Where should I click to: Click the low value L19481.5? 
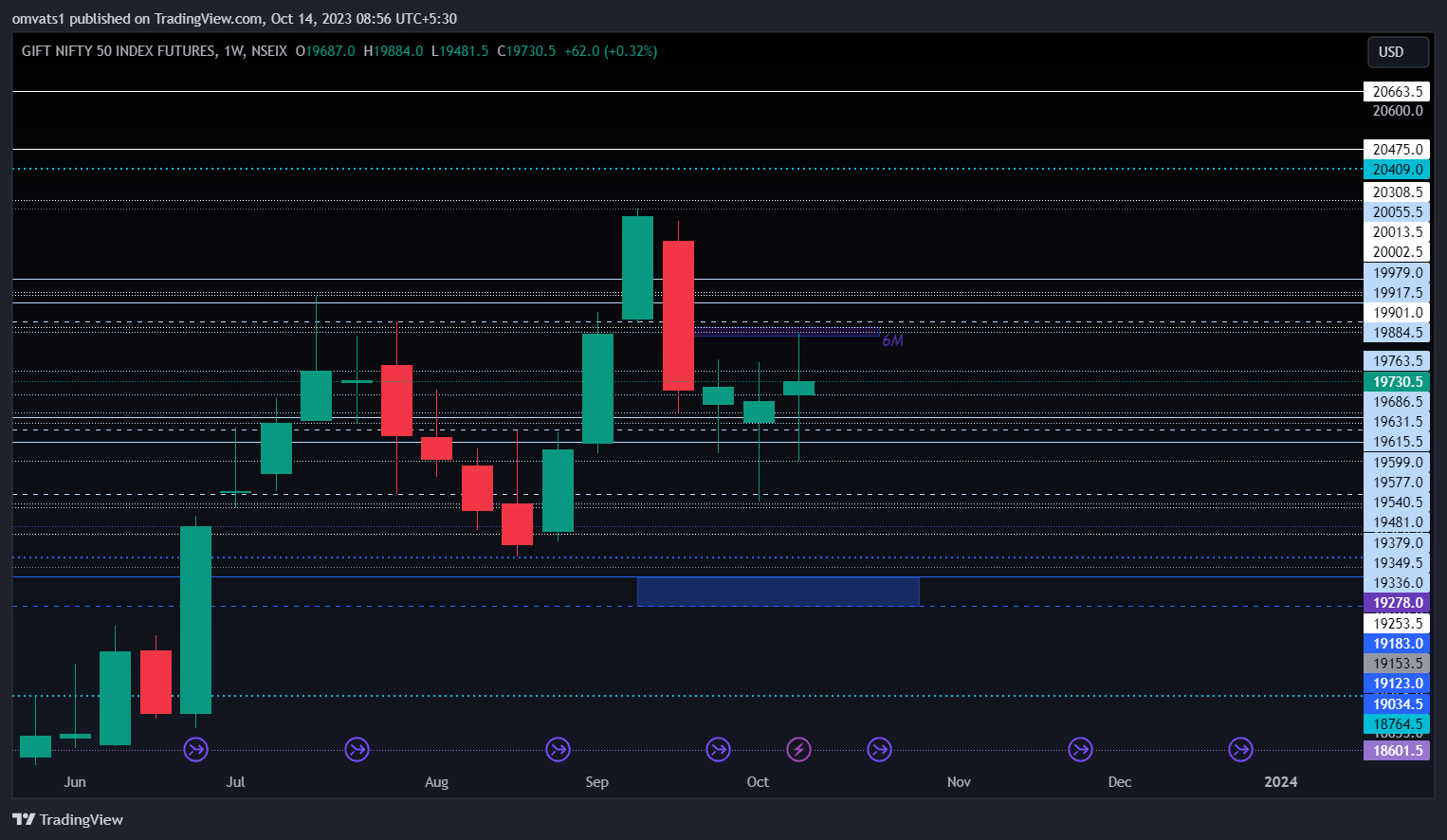pyautogui.click(x=460, y=51)
